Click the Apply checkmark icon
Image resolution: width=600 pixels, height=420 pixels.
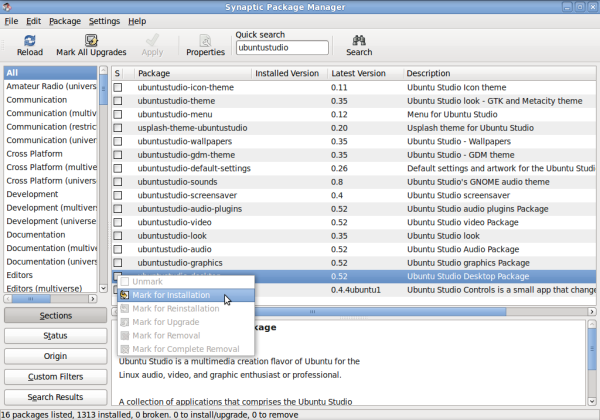pyautogui.click(x=152, y=40)
